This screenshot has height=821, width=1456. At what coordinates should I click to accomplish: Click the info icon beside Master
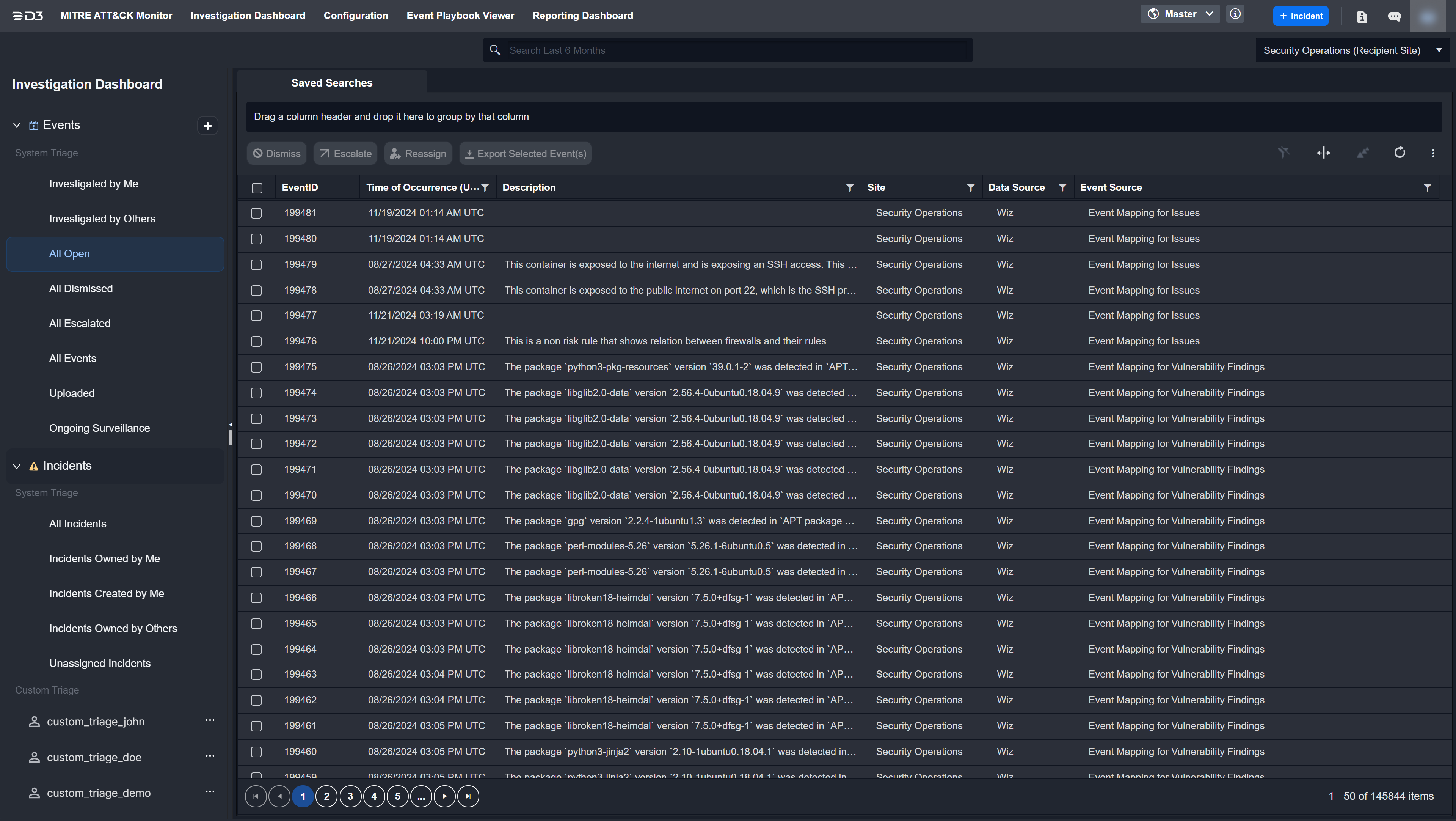(x=1236, y=14)
